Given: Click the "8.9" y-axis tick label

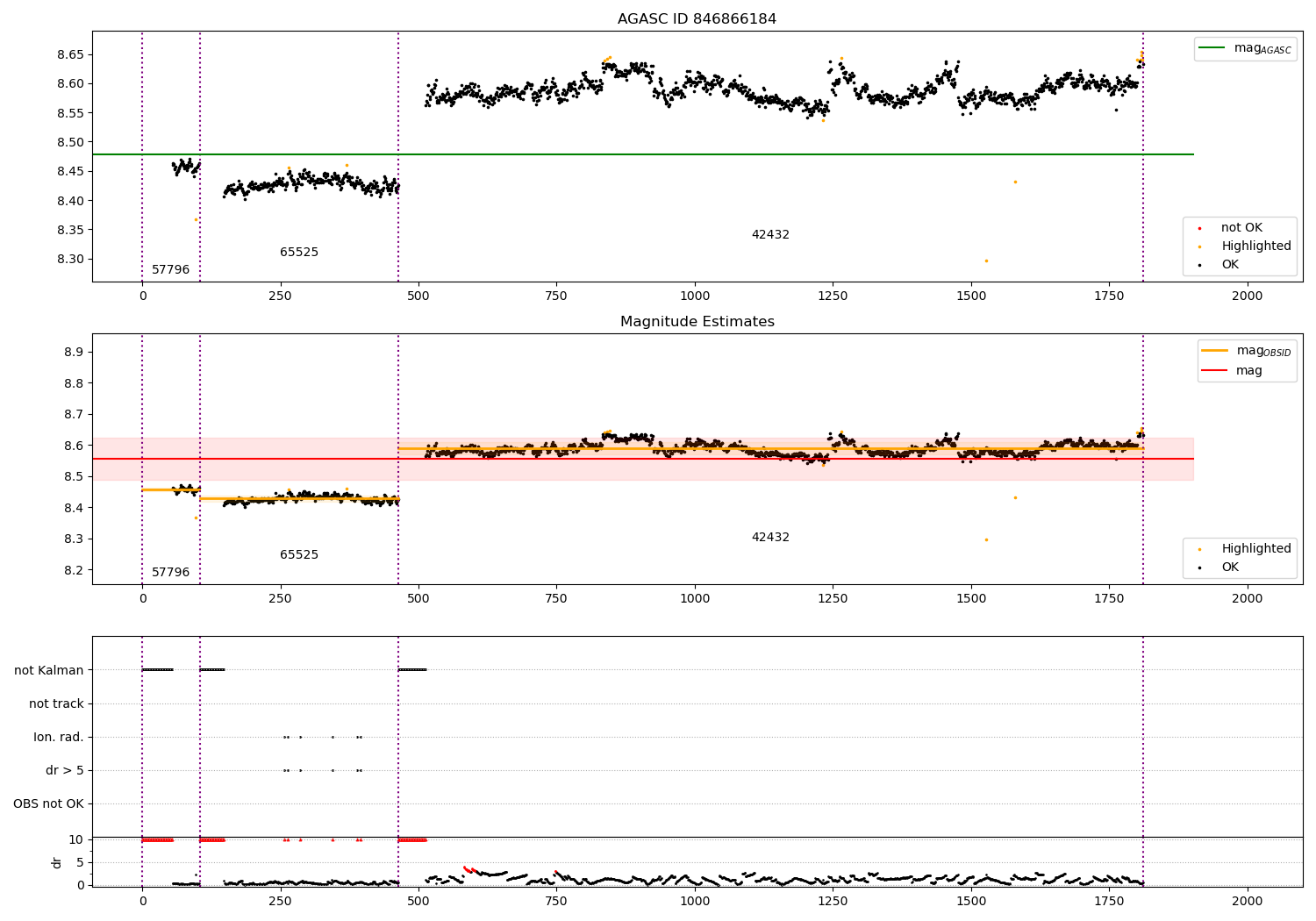Looking at the screenshot, I should pos(75,353).
